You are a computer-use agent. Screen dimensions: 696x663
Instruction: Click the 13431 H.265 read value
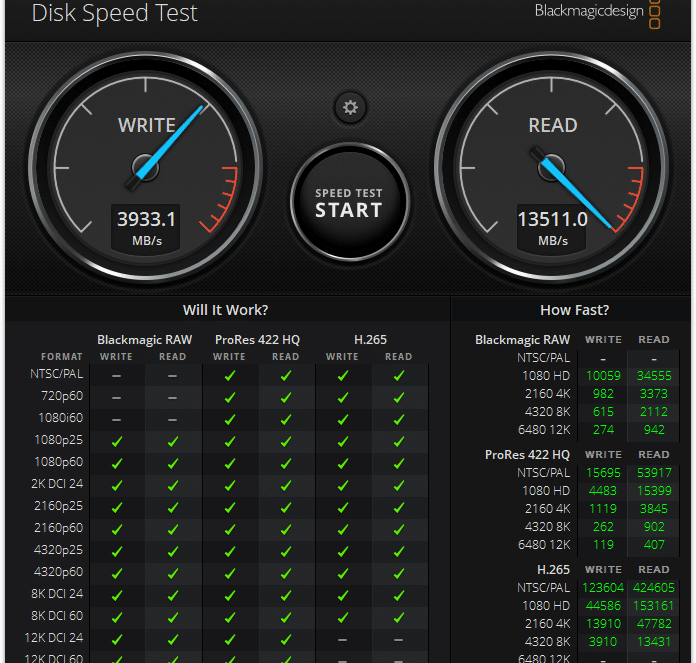(654, 642)
